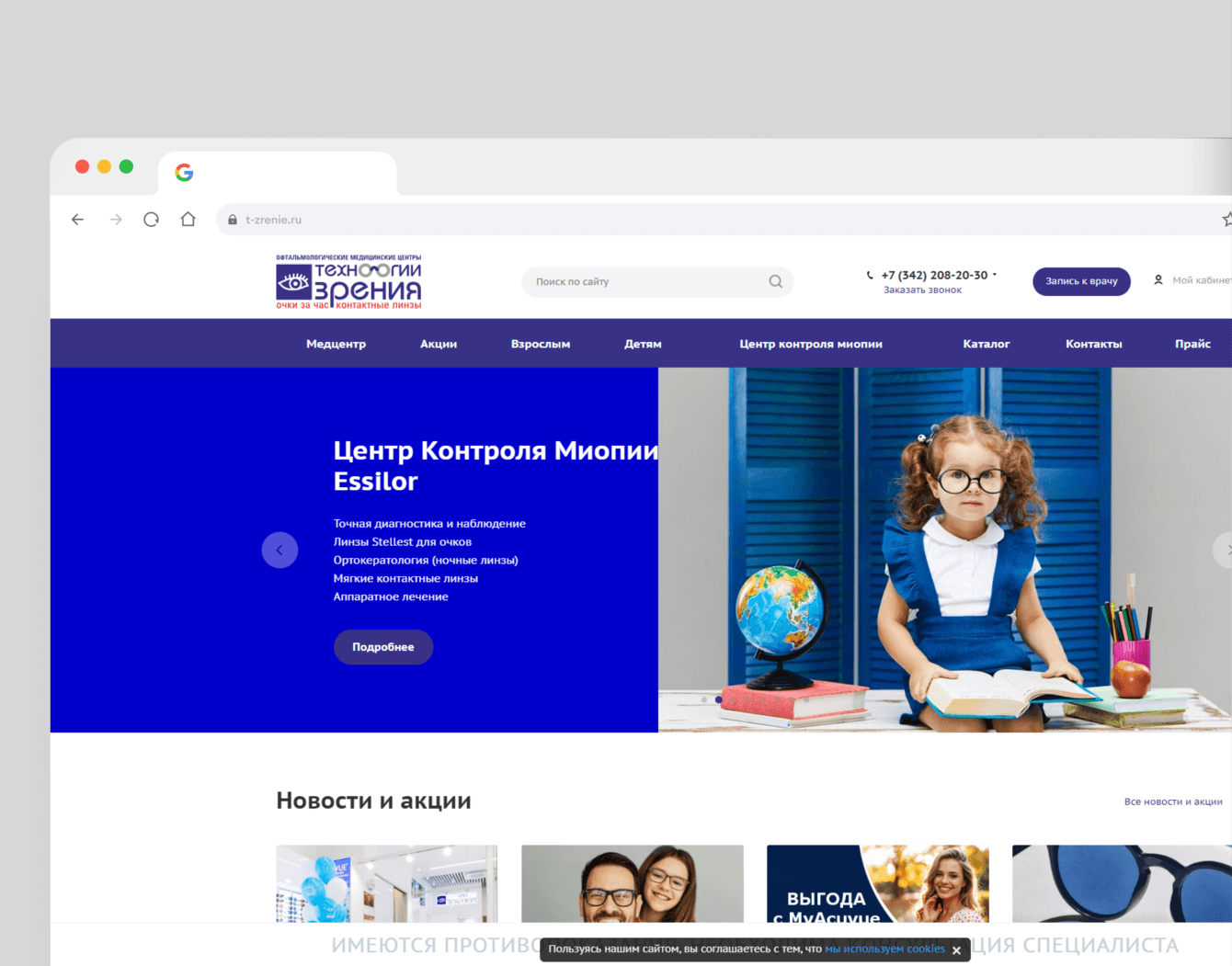Screen dimensions: 1232x966
Task: Click the Google favicon on the browser tab
Action: coord(185,172)
